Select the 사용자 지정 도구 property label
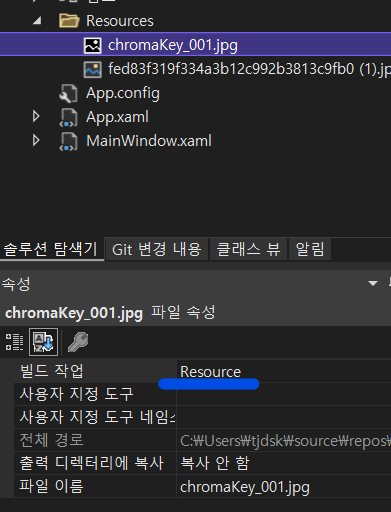 pyautogui.click(x=76, y=394)
